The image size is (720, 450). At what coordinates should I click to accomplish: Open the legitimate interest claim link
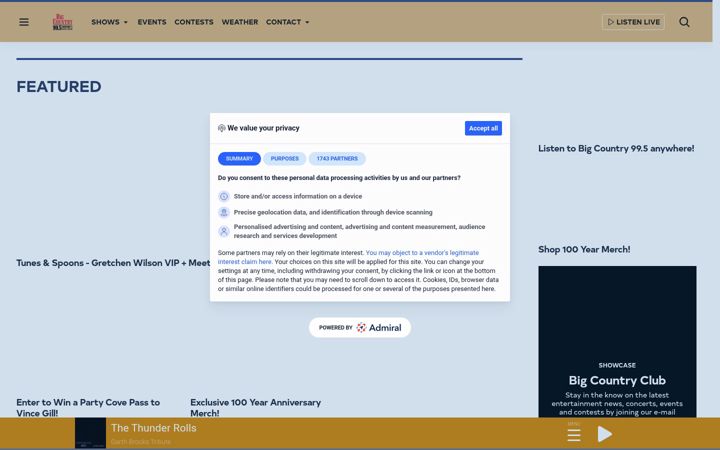point(348,257)
